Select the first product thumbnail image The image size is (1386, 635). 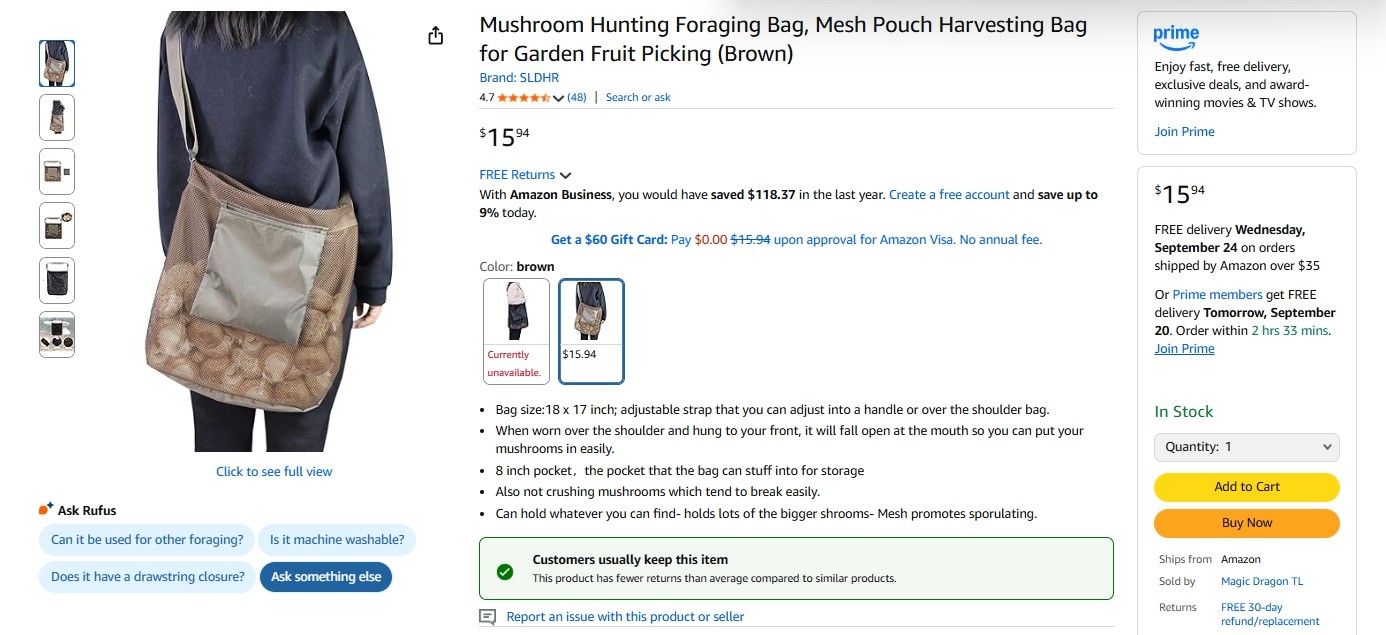pos(57,63)
